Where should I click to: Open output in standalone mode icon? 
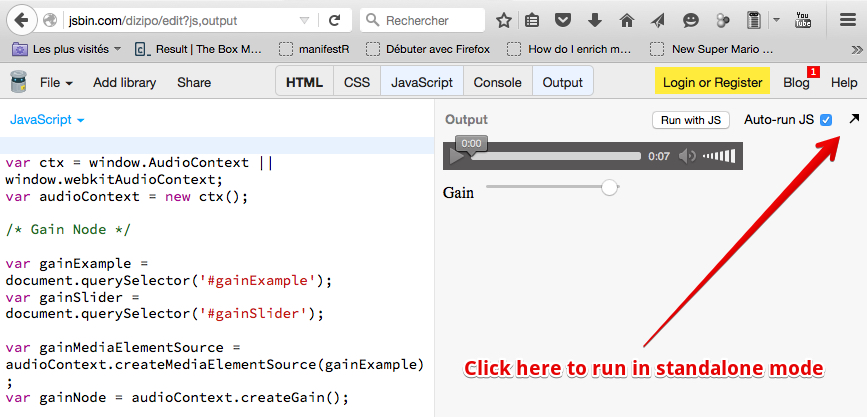tap(854, 119)
